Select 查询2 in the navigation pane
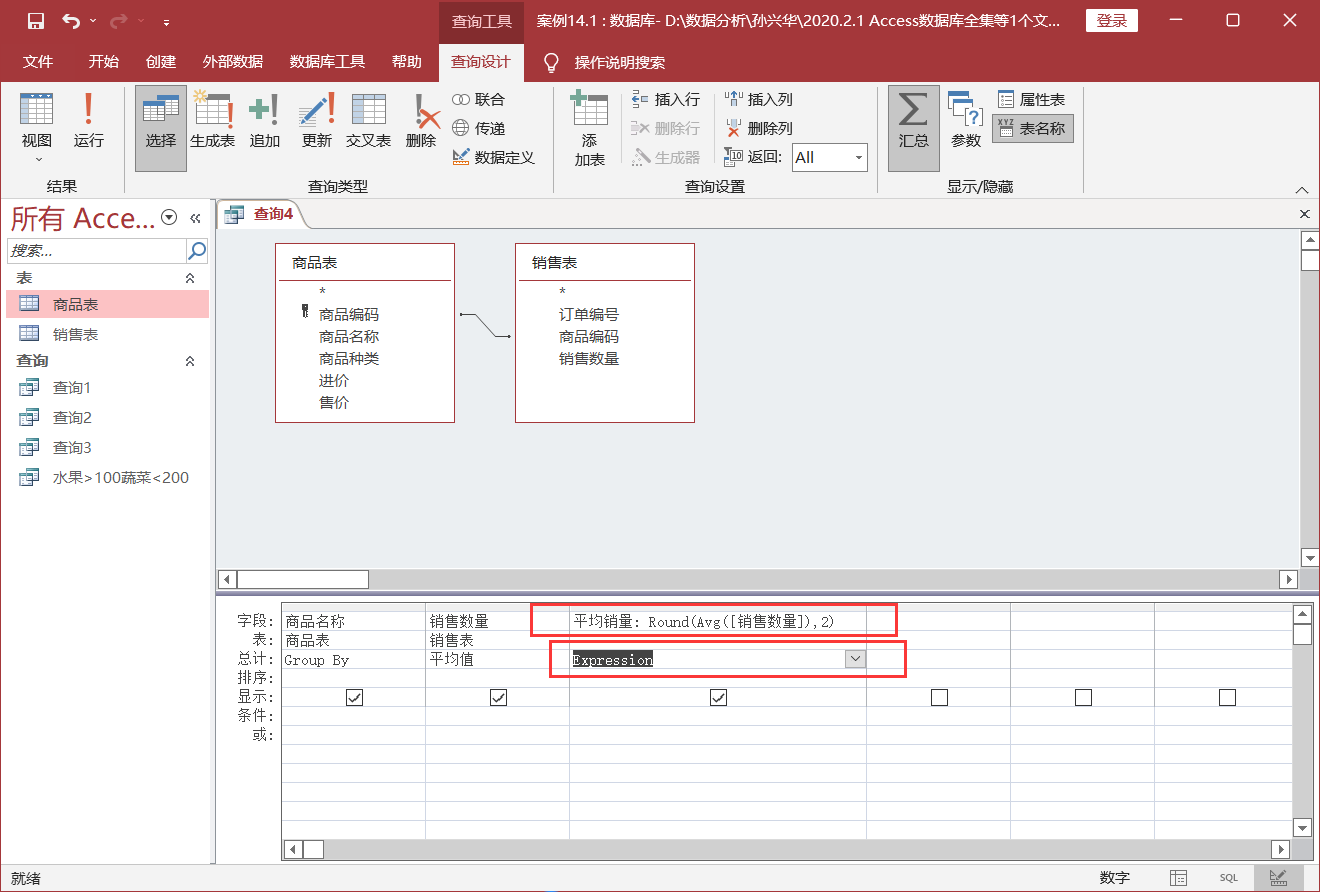 point(108,418)
